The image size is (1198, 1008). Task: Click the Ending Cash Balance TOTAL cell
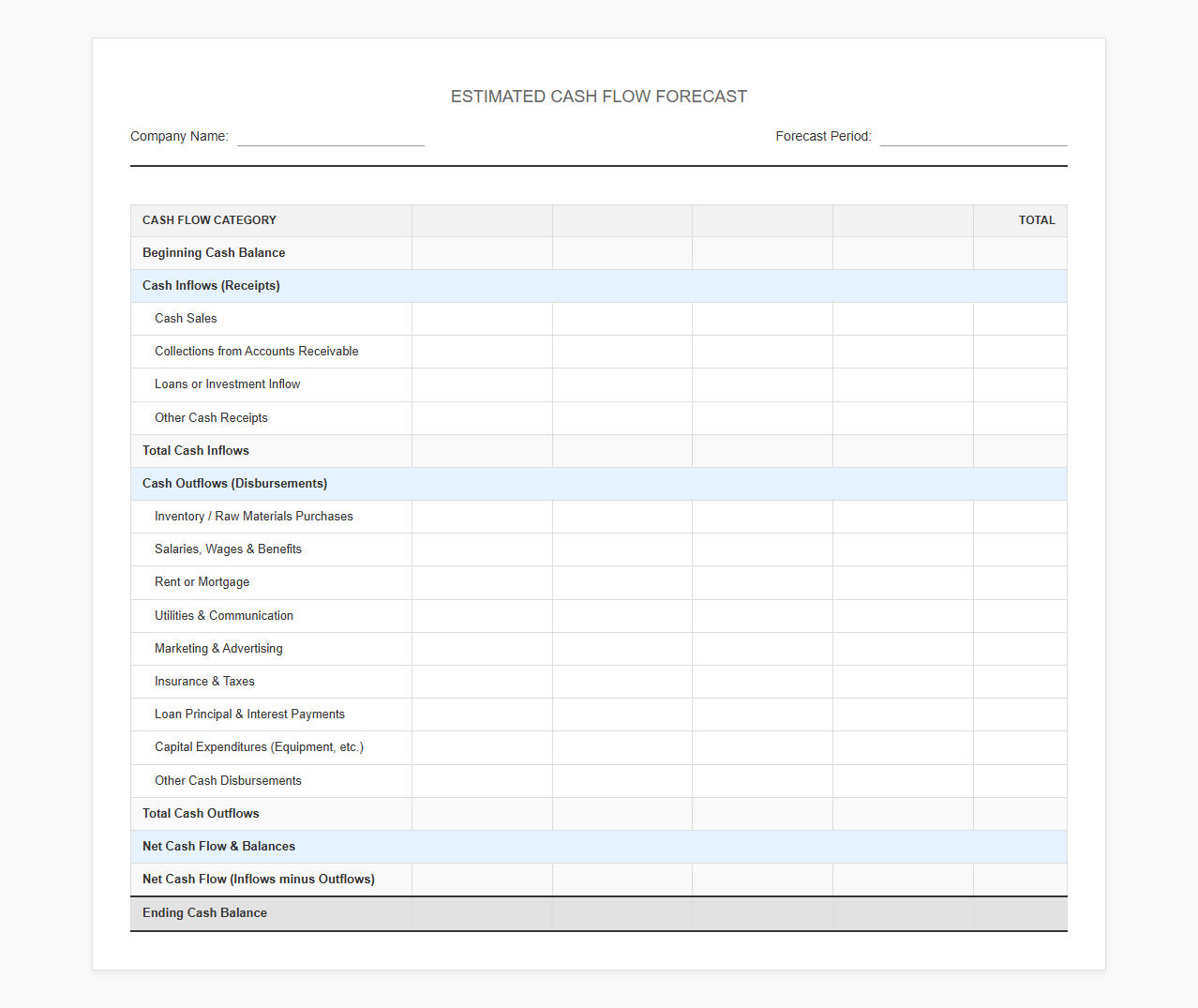[x=1020, y=913]
